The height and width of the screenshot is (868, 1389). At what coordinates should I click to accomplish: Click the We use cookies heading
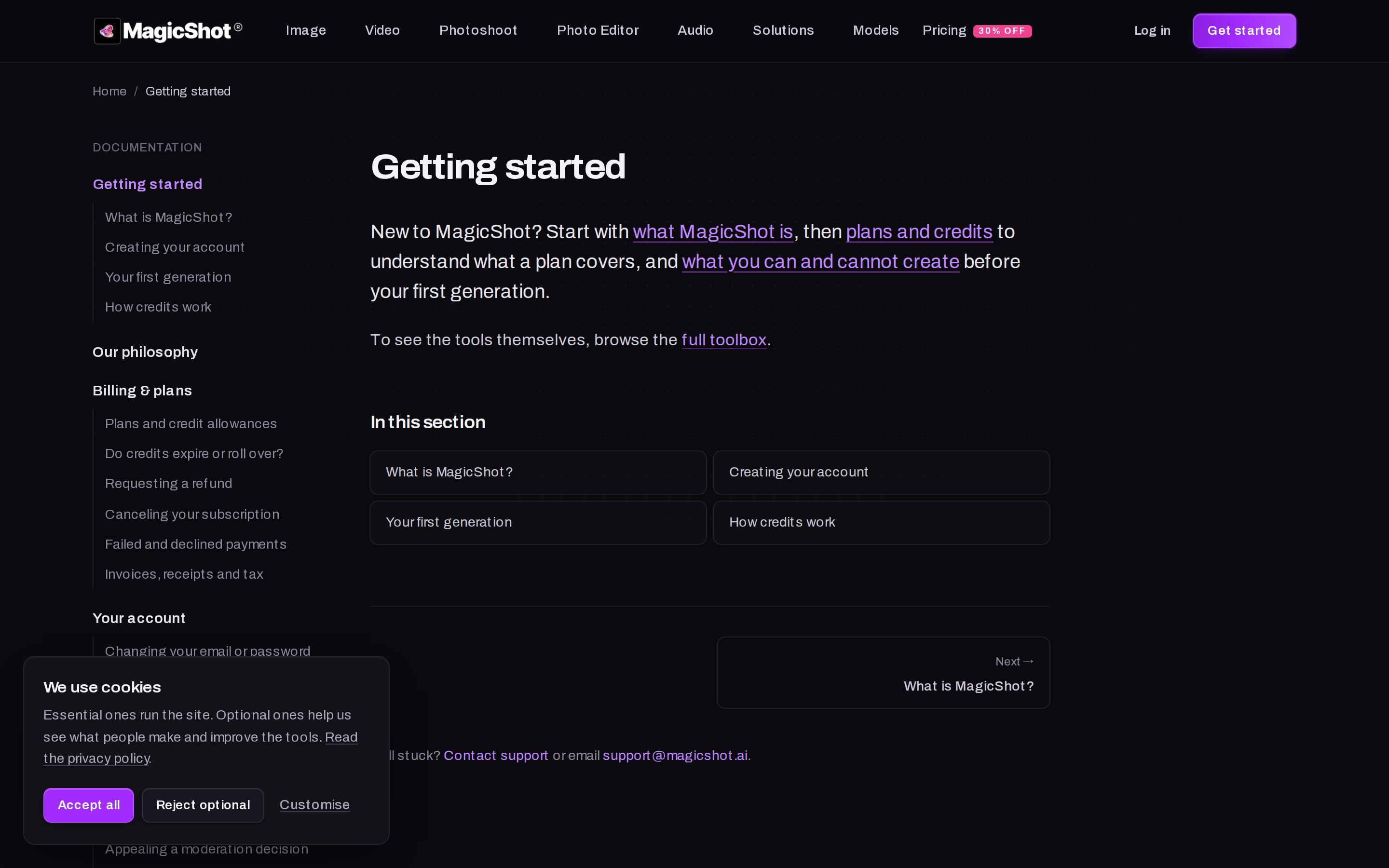point(102,687)
